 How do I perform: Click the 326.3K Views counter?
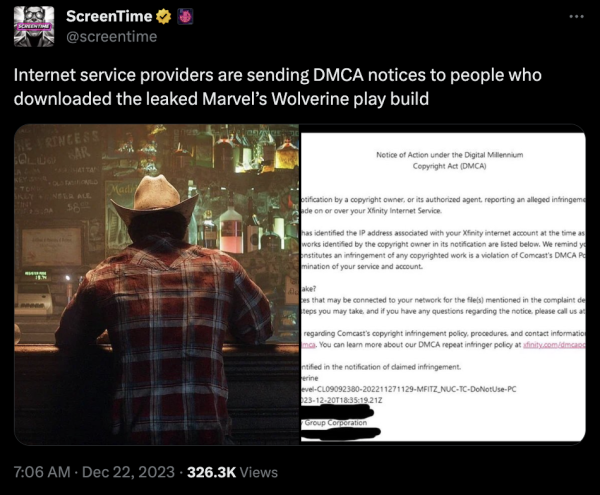point(232,472)
